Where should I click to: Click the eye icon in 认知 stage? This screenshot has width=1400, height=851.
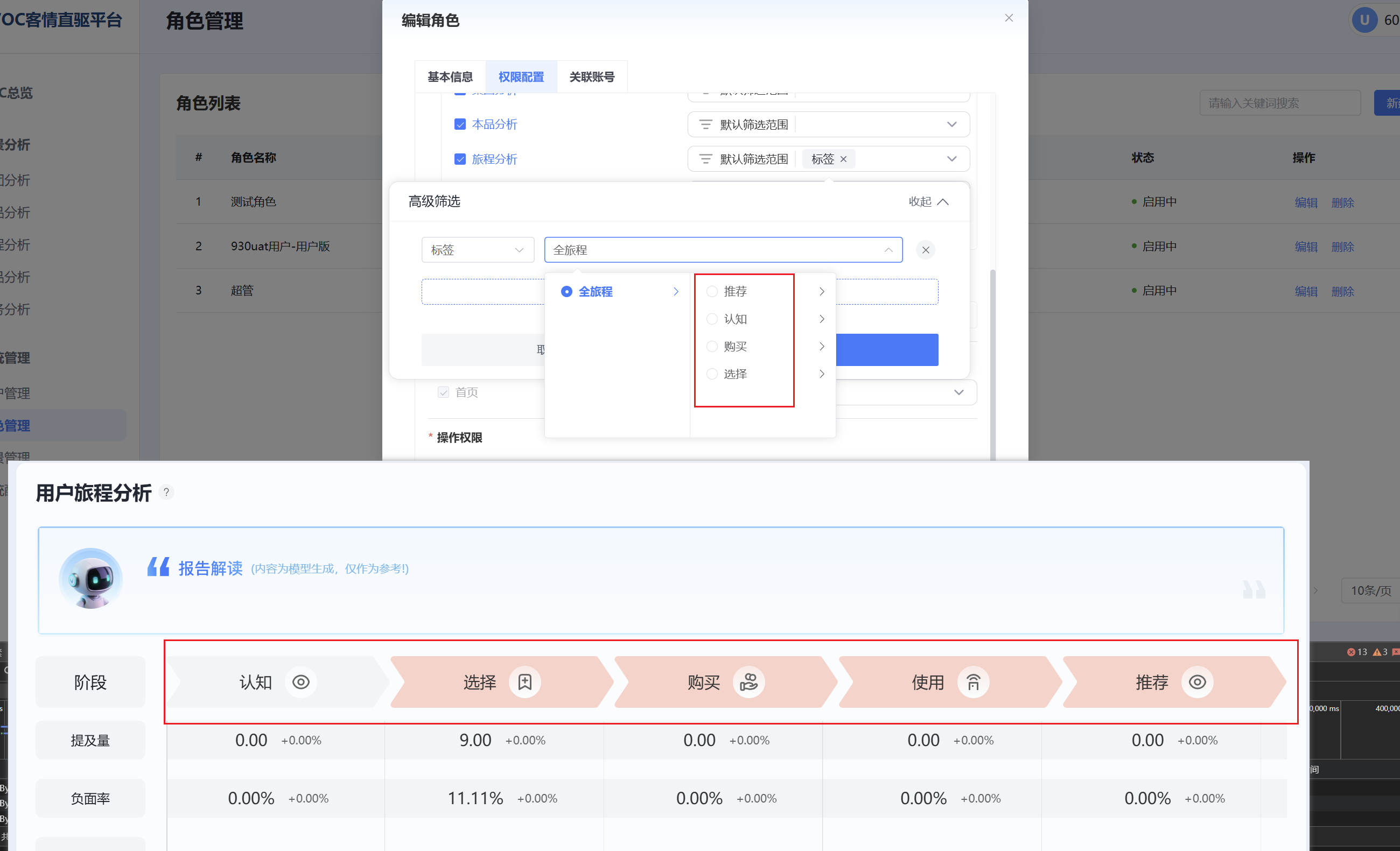(x=300, y=681)
